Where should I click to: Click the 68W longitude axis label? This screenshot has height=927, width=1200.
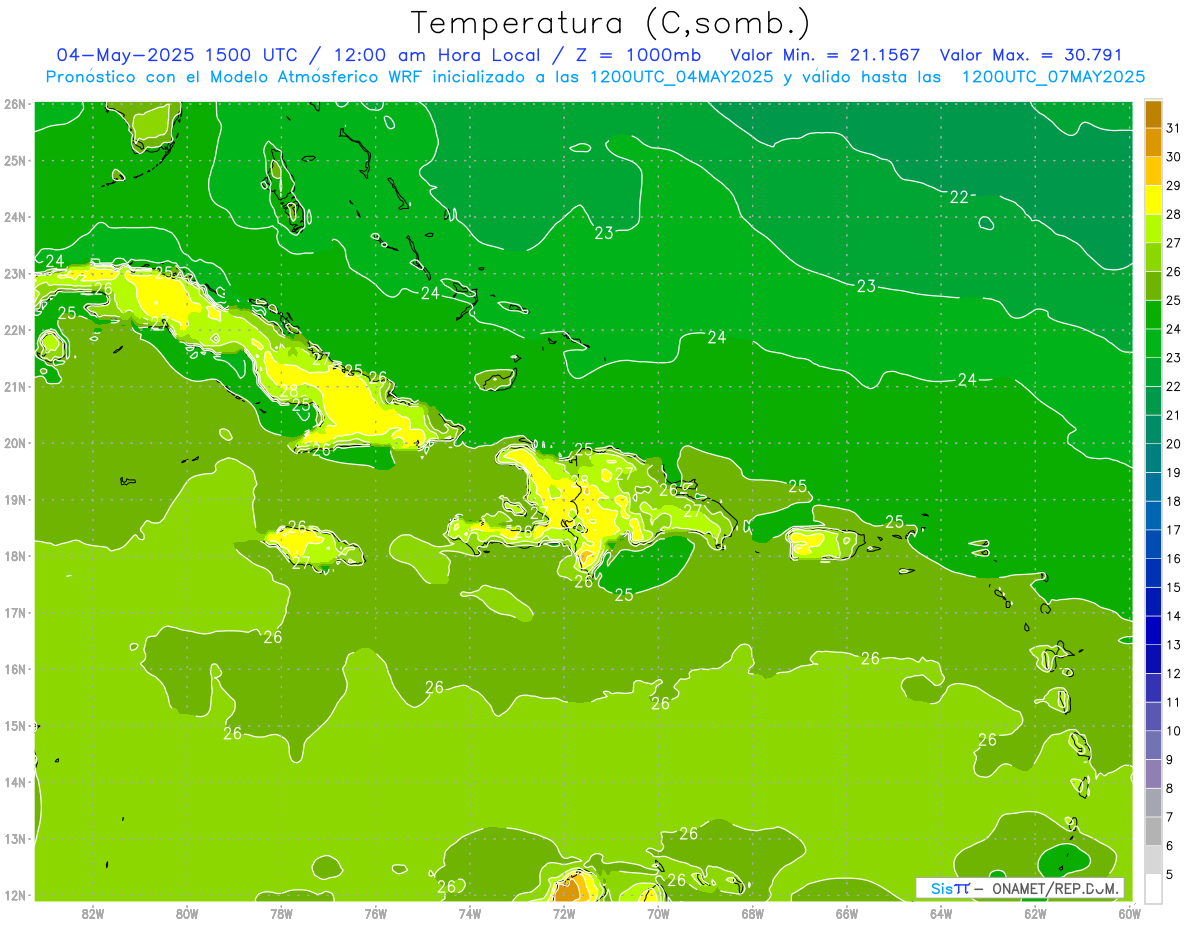coord(753,913)
